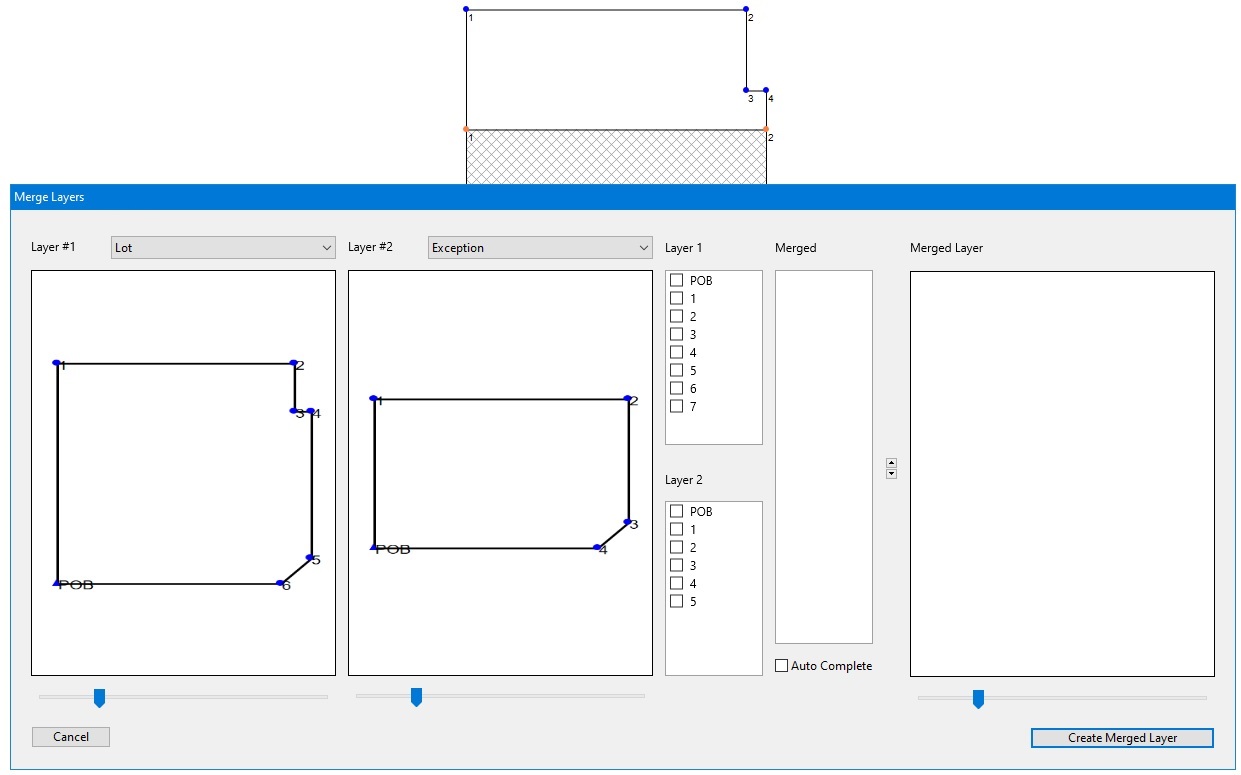Screen dimensions: 1241x775
Task: Click the zoom slider under Layer #2 preview
Action: (416, 697)
